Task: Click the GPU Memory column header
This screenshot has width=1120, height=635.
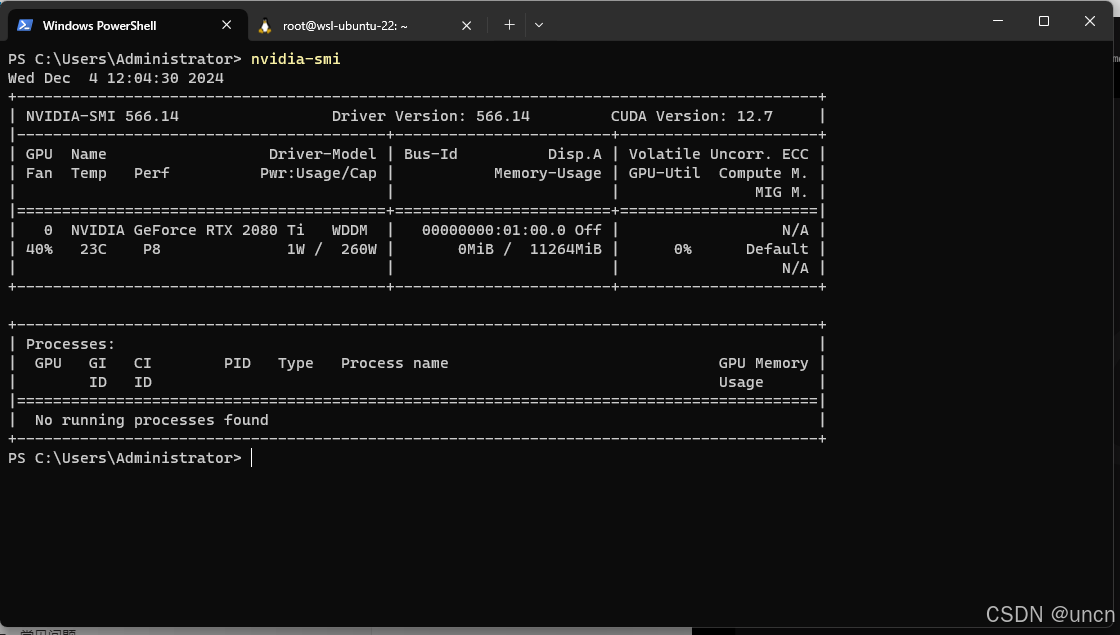Action: point(764,364)
